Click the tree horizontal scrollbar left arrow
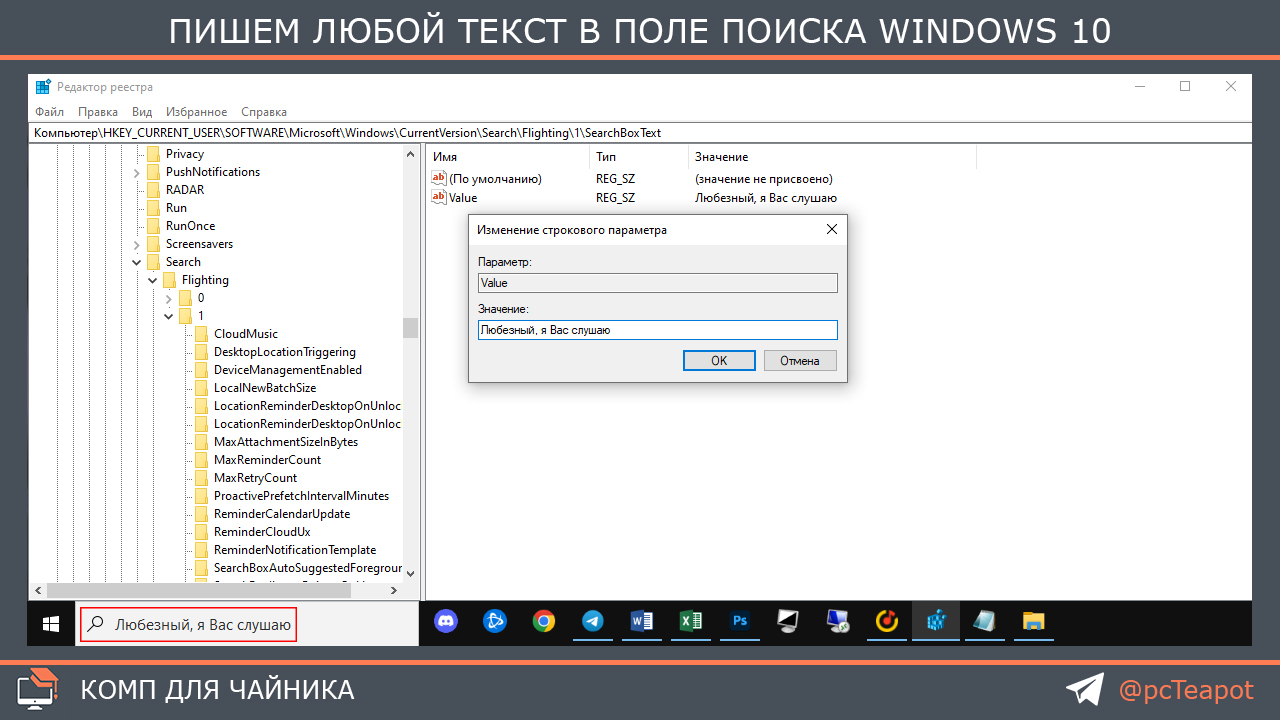 (38, 590)
